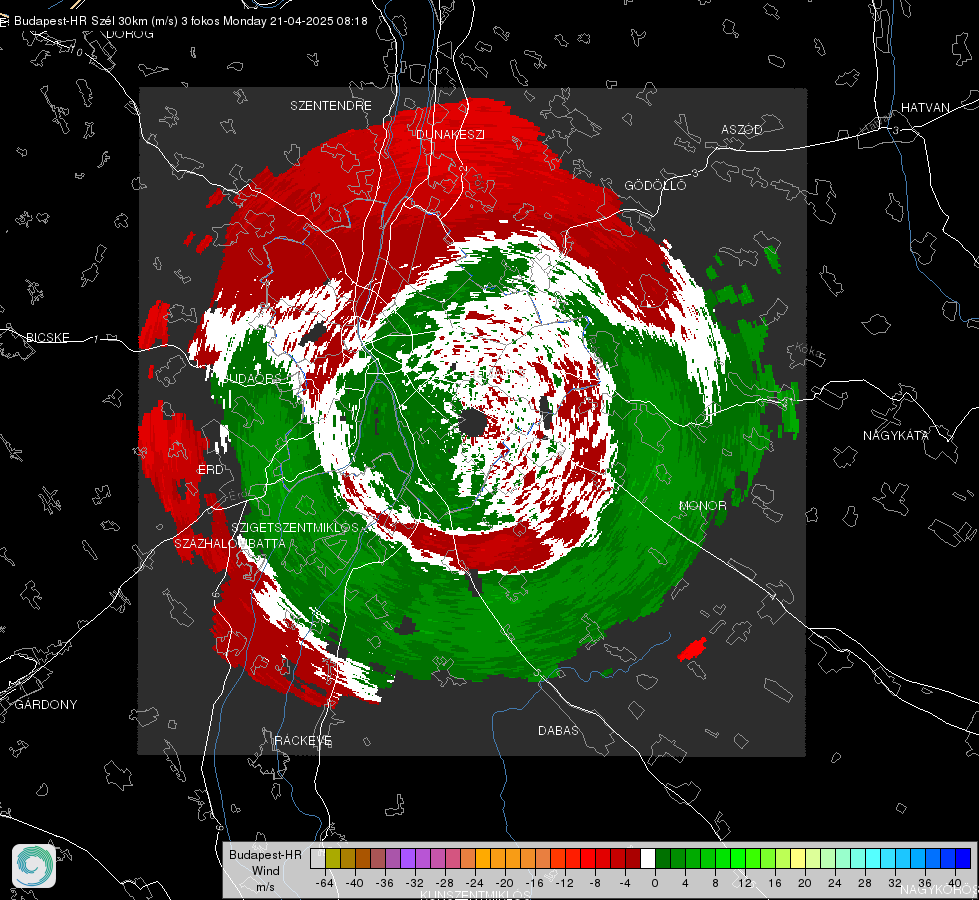Click the SZAZHALOMBATTA city label
This screenshot has width=979, height=900.
230,544
